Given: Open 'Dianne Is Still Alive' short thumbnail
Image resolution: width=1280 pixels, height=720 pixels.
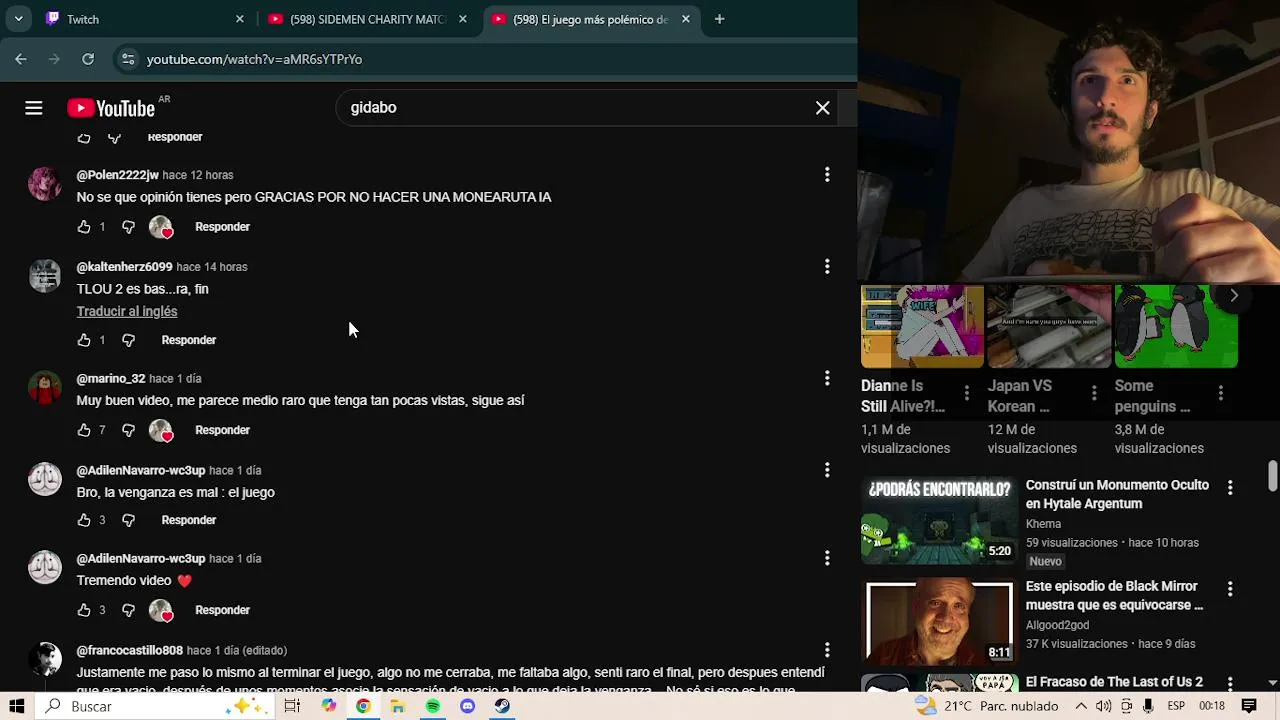Looking at the screenshot, I should [922, 326].
